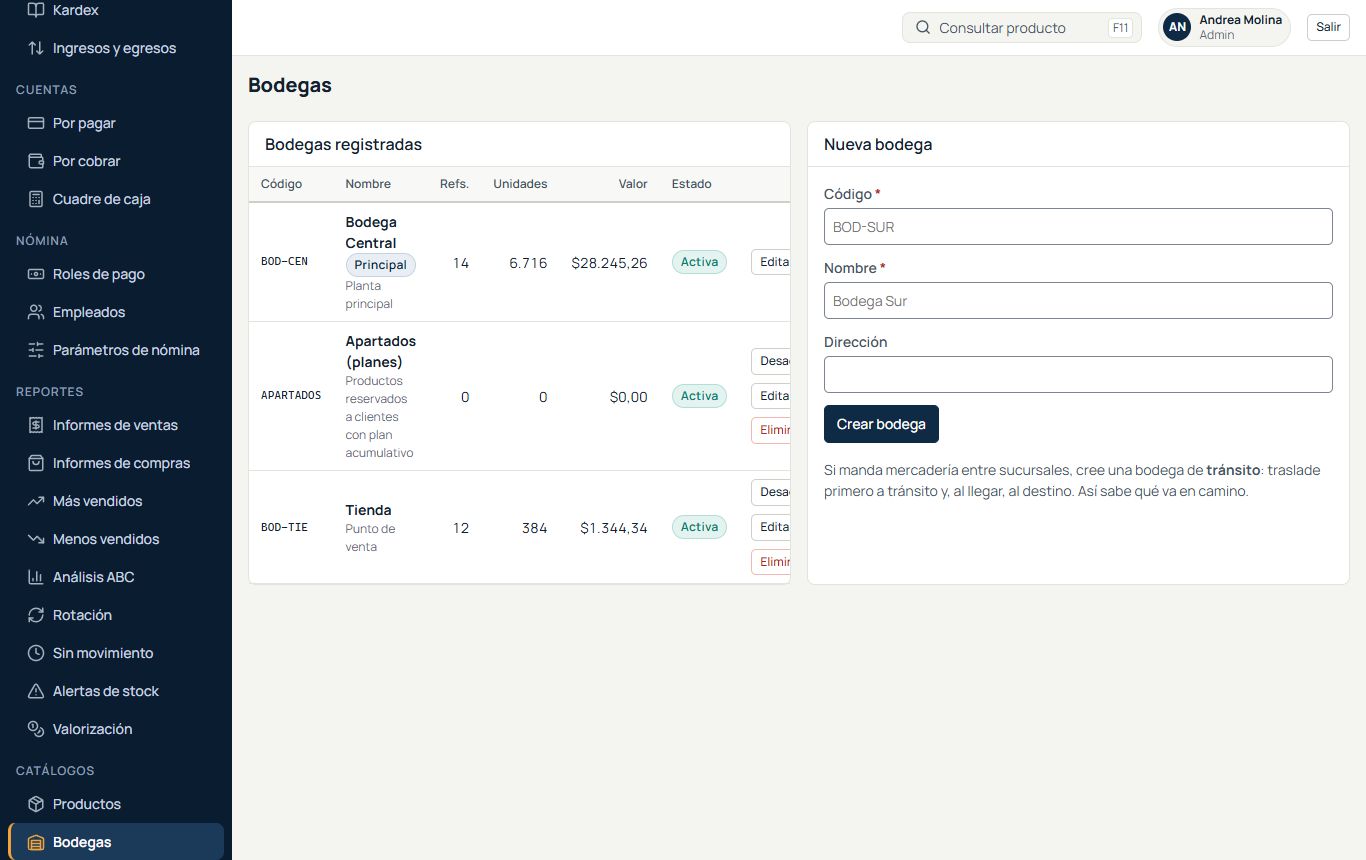Click the Salir button
Image resolution: width=1366 pixels, height=860 pixels.
1328,27
